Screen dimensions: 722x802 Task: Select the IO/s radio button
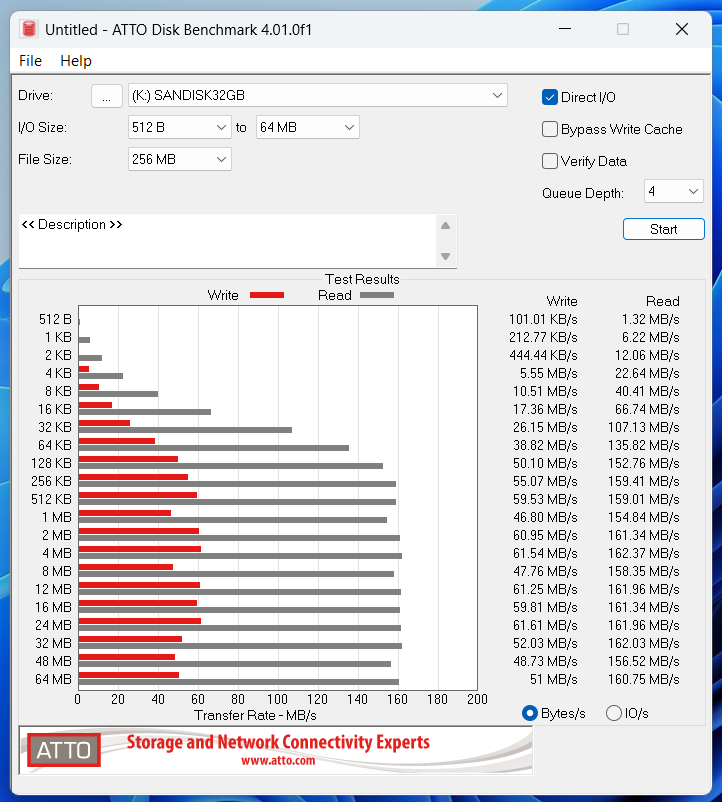point(614,713)
